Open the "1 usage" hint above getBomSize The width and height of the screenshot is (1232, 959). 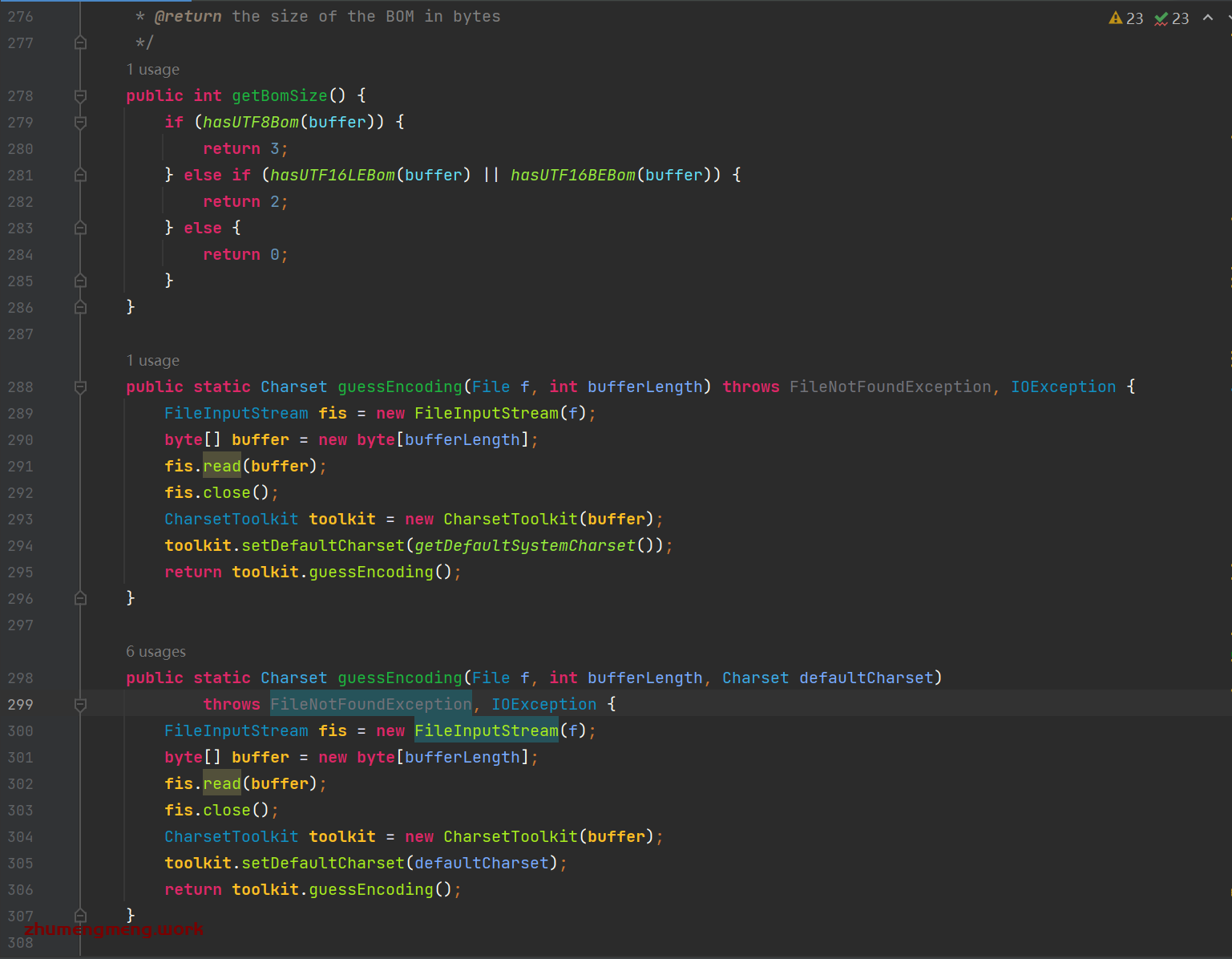coord(152,70)
